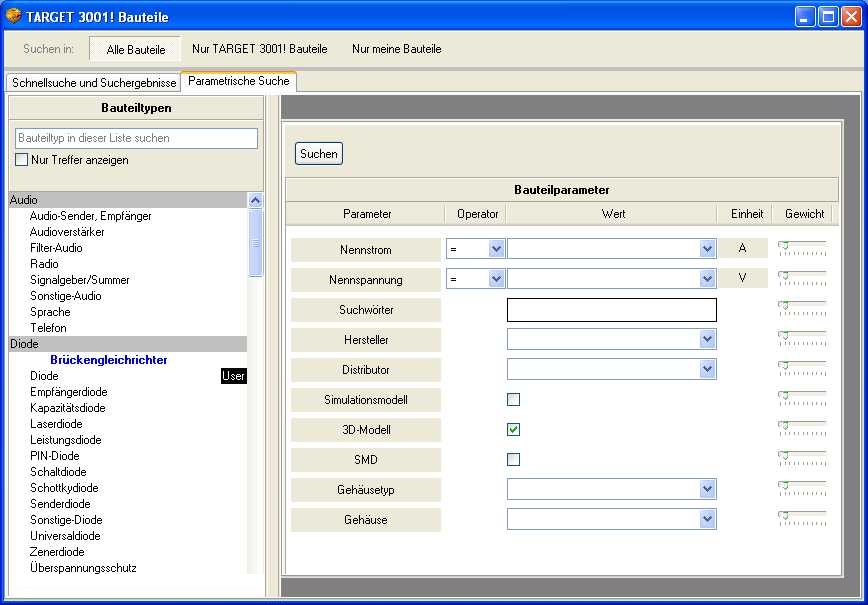Image resolution: width=868 pixels, height=605 pixels.
Task: Select Nur TARGET 3001! Bauteile filter
Action: click(259, 49)
